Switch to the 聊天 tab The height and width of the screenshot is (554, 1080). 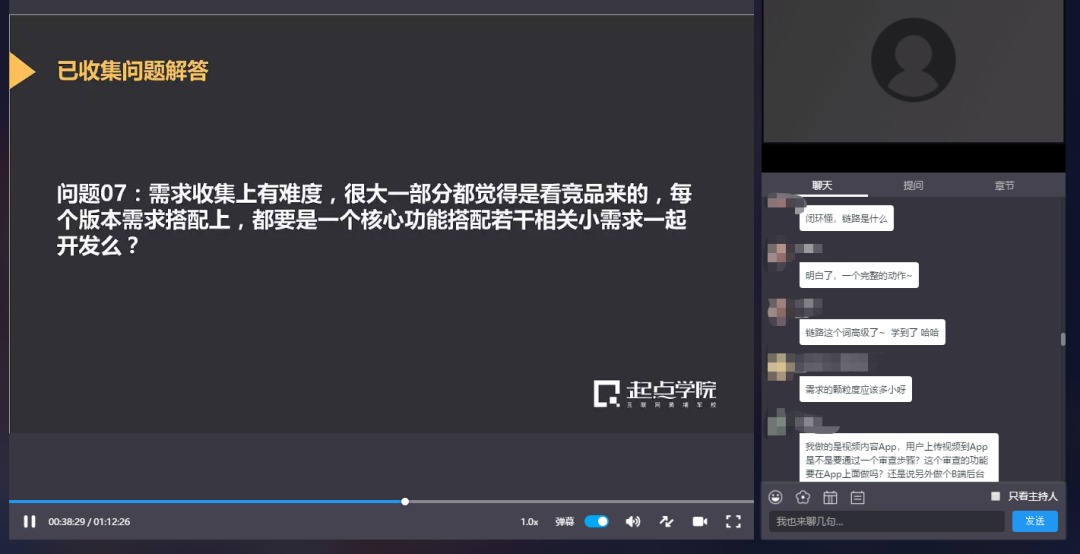(822, 185)
